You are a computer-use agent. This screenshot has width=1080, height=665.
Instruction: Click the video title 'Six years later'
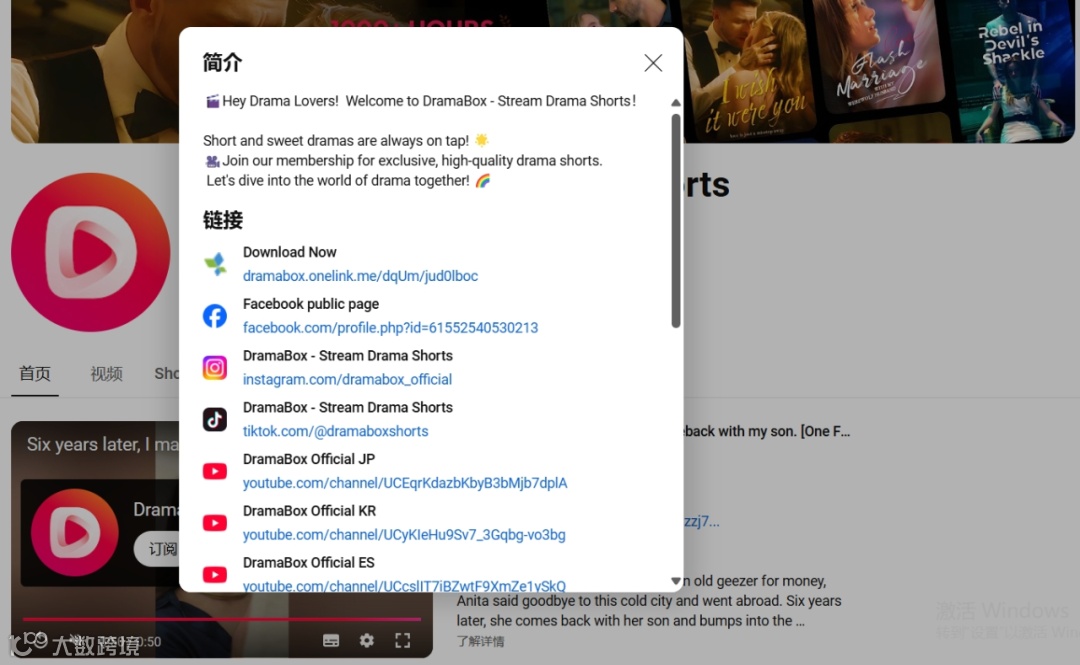tap(102, 444)
